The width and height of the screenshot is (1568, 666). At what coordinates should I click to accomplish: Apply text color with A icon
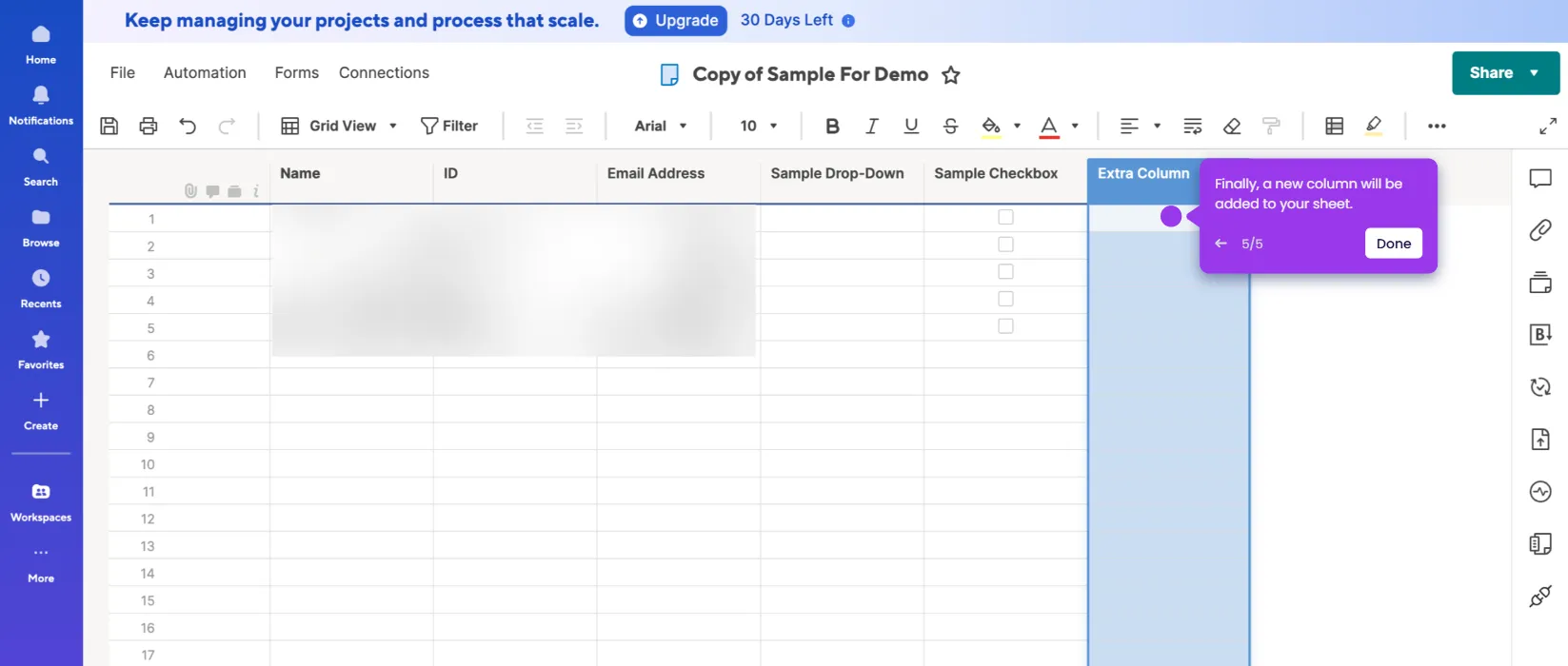1049,127
